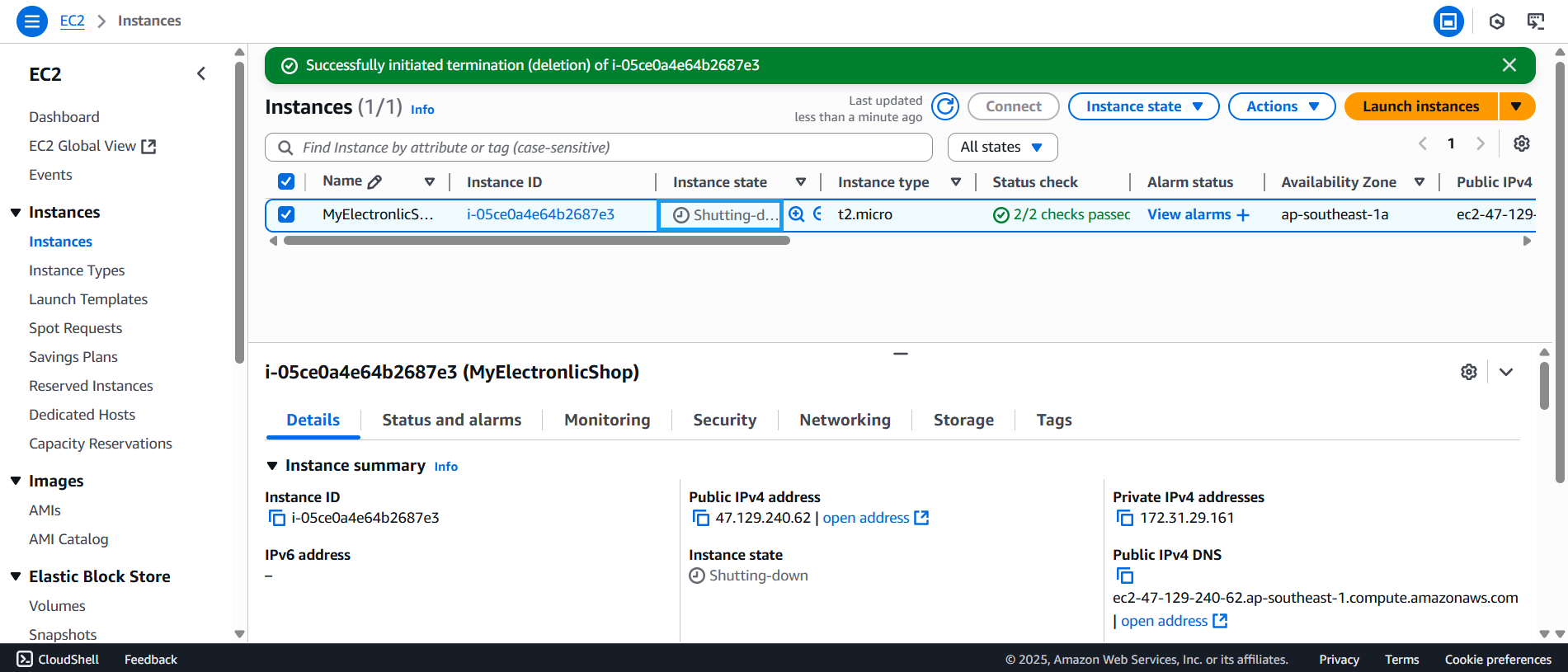Click the Launch instances button

[1420, 106]
